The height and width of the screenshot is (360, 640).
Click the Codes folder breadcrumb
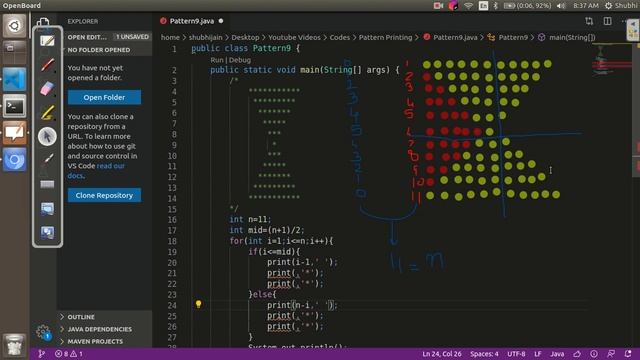(x=340, y=38)
